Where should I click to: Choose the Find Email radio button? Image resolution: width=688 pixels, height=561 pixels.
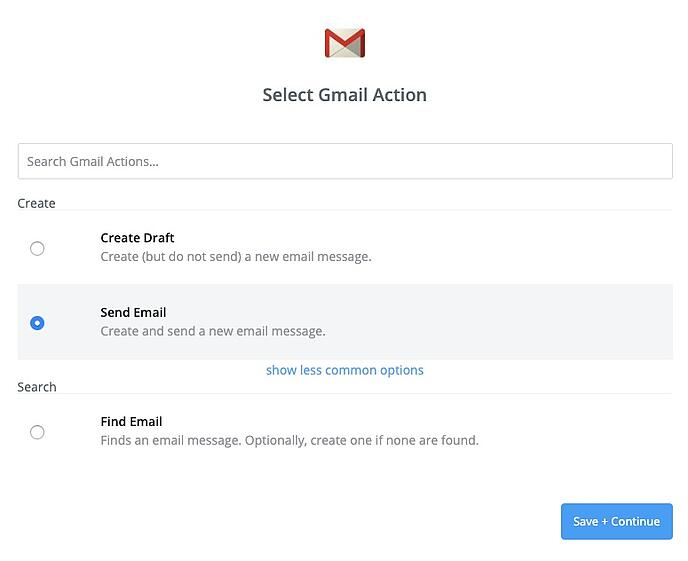tap(37, 432)
